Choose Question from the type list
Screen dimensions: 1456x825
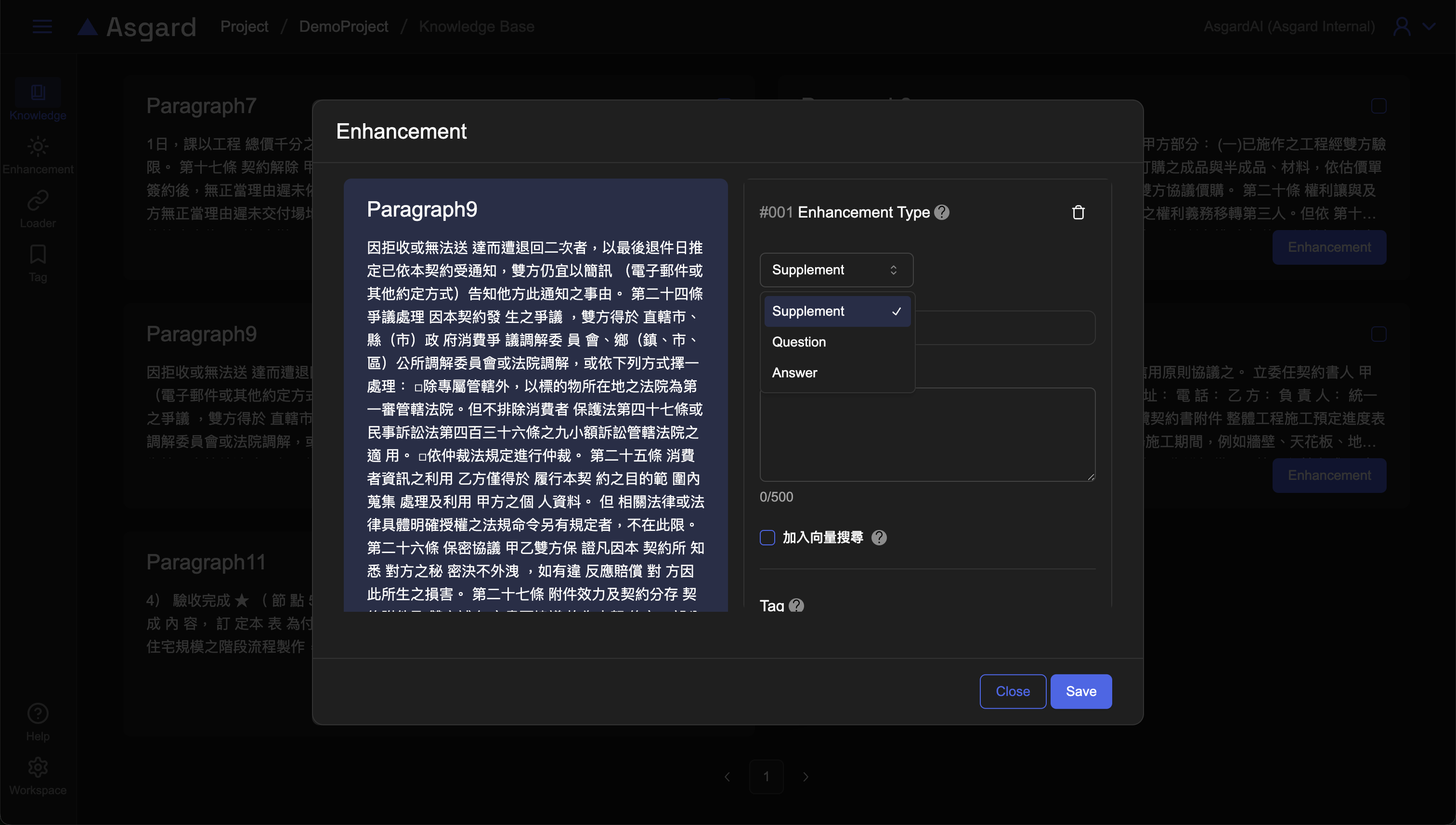(799, 342)
